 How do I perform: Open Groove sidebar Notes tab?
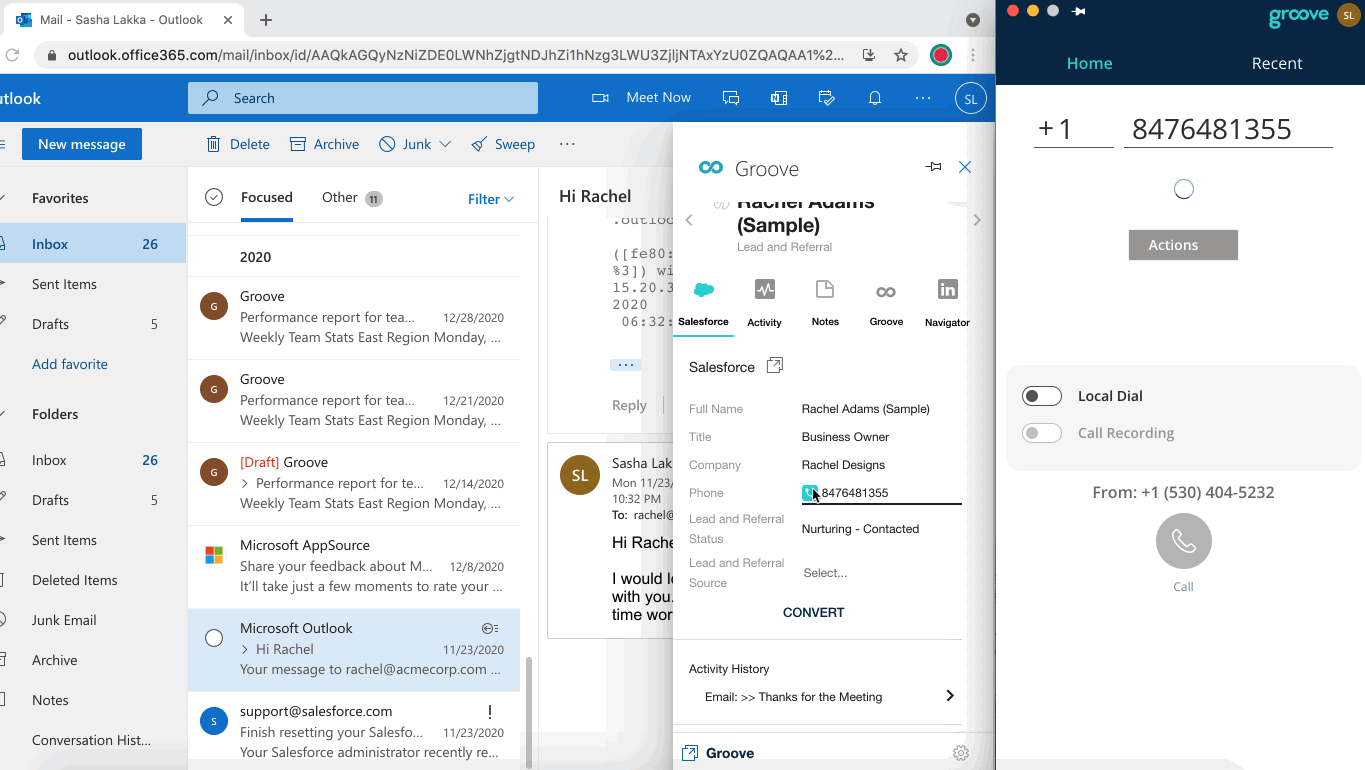[x=825, y=303]
